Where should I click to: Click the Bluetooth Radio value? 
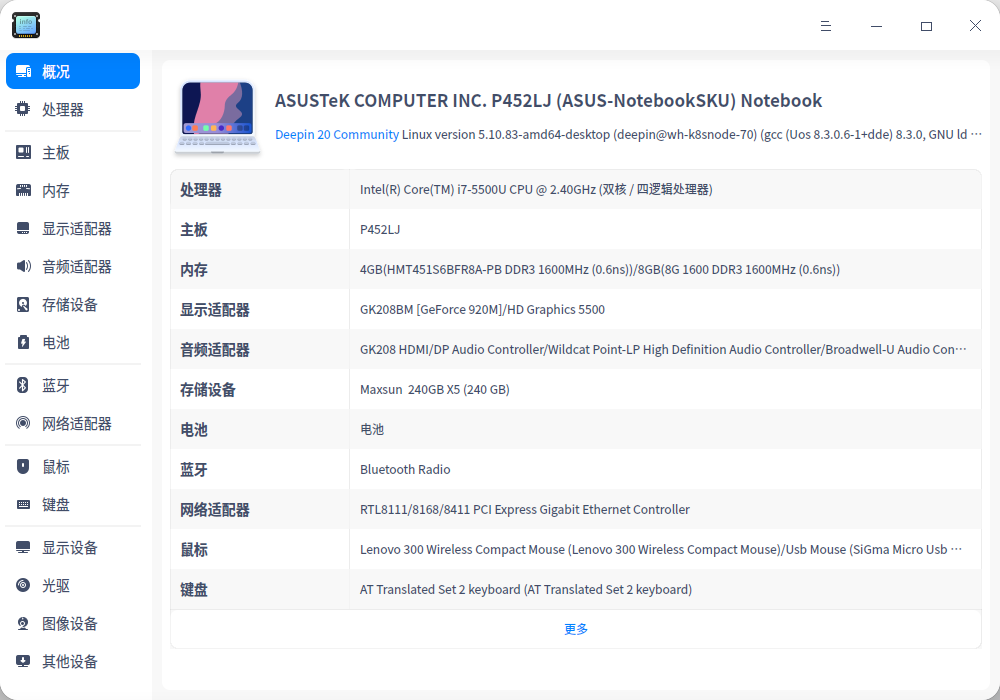405,470
